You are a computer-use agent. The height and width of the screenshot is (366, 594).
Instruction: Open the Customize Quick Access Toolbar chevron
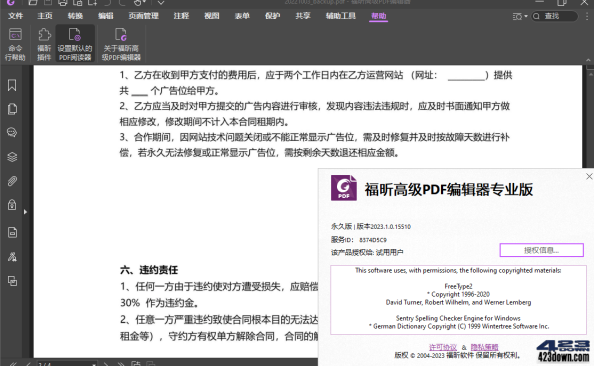pyautogui.click(x=161, y=3)
